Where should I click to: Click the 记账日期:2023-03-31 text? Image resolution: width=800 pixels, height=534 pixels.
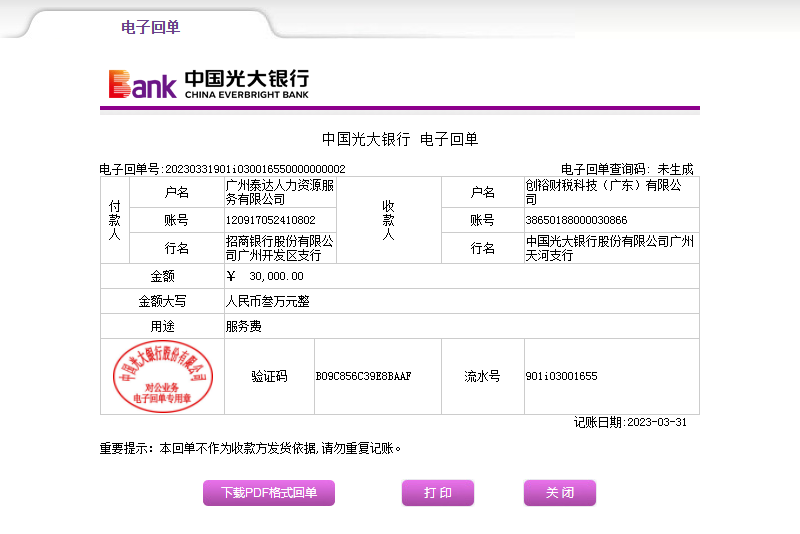[630, 422]
